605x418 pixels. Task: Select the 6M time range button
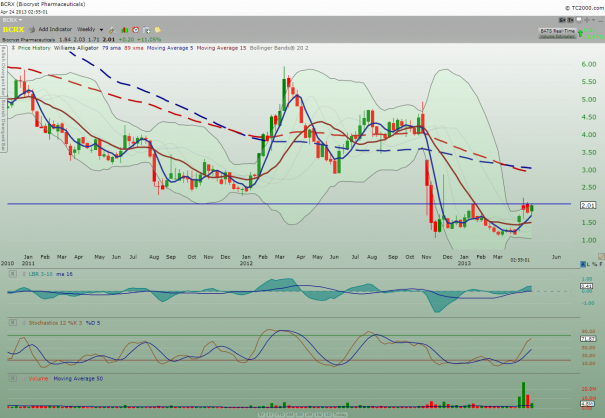[x=290, y=415]
